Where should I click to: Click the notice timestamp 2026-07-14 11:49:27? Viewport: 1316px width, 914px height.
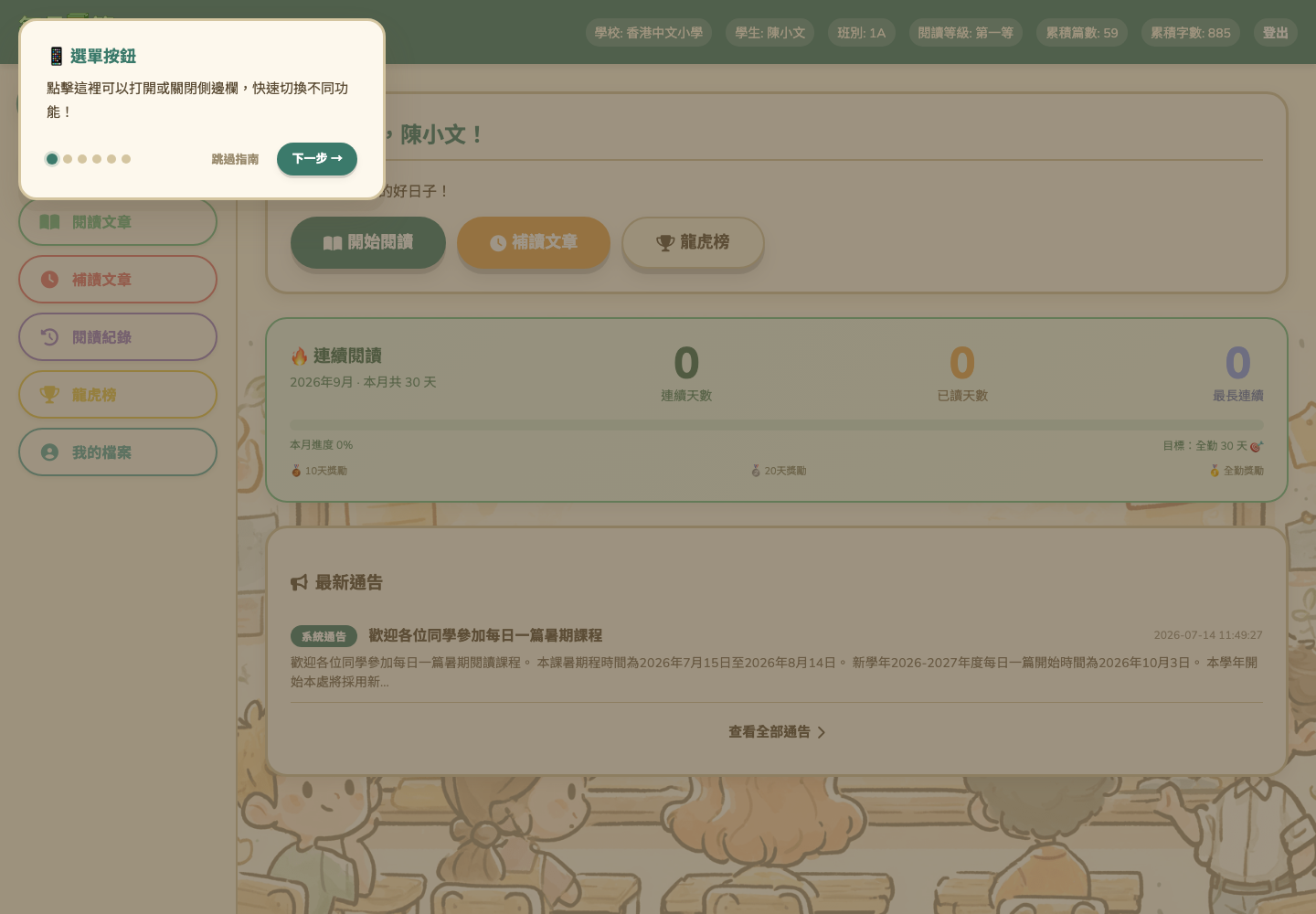[1208, 635]
